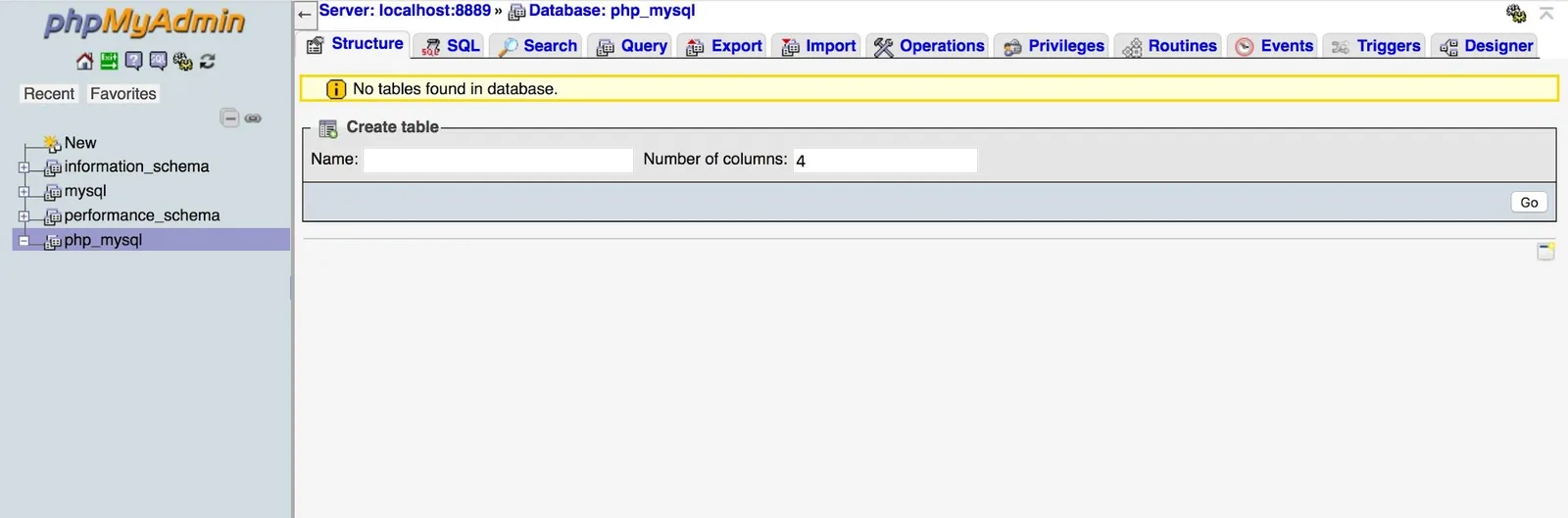This screenshot has width=1568, height=518.
Task: Open the Routines tab
Action: point(1168,46)
